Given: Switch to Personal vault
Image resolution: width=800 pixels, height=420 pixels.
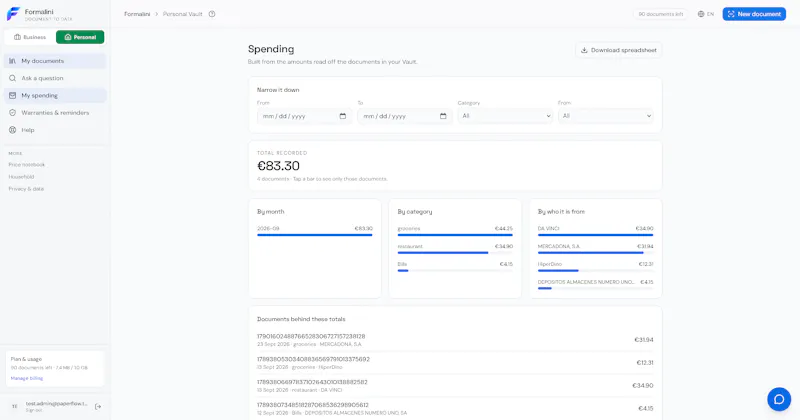Looking at the screenshot, I should [x=80, y=37].
